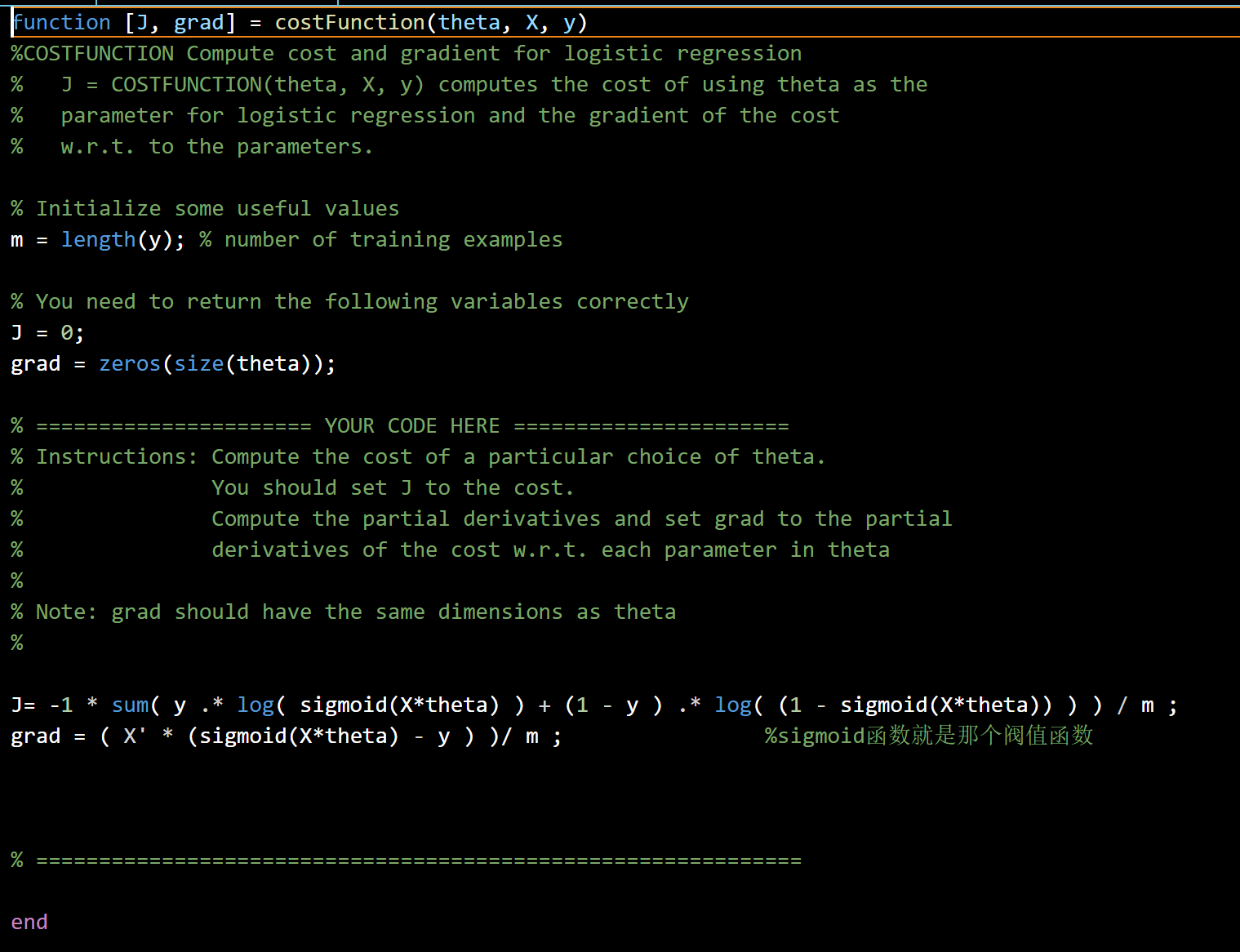Click the YOUR CODE HERE comment text
This screenshot has height=952, width=1240.
pos(411,426)
